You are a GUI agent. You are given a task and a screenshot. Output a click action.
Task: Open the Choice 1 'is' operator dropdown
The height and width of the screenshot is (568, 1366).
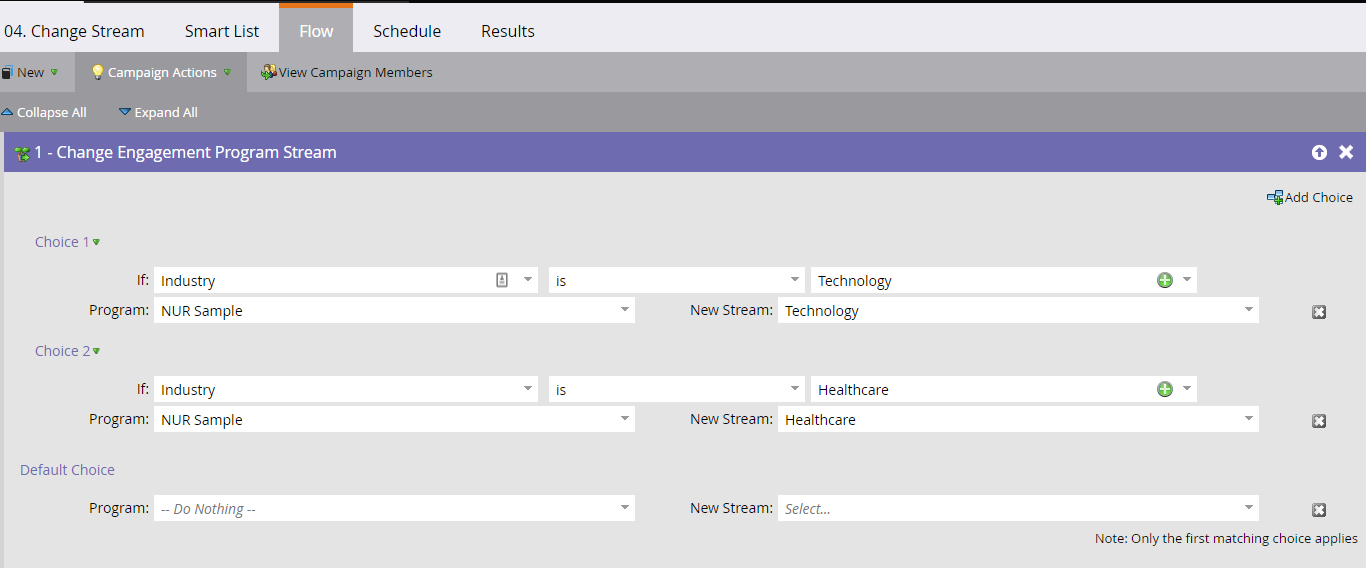676,280
